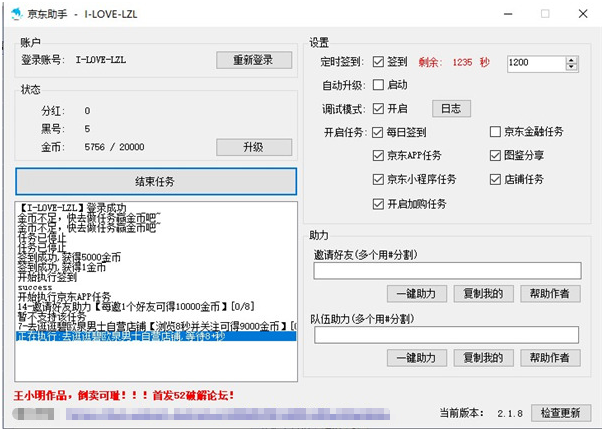Image resolution: width=604 pixels, height=431 pixels.
Task: Click the 邀请好友 input field
Action: 447,271
